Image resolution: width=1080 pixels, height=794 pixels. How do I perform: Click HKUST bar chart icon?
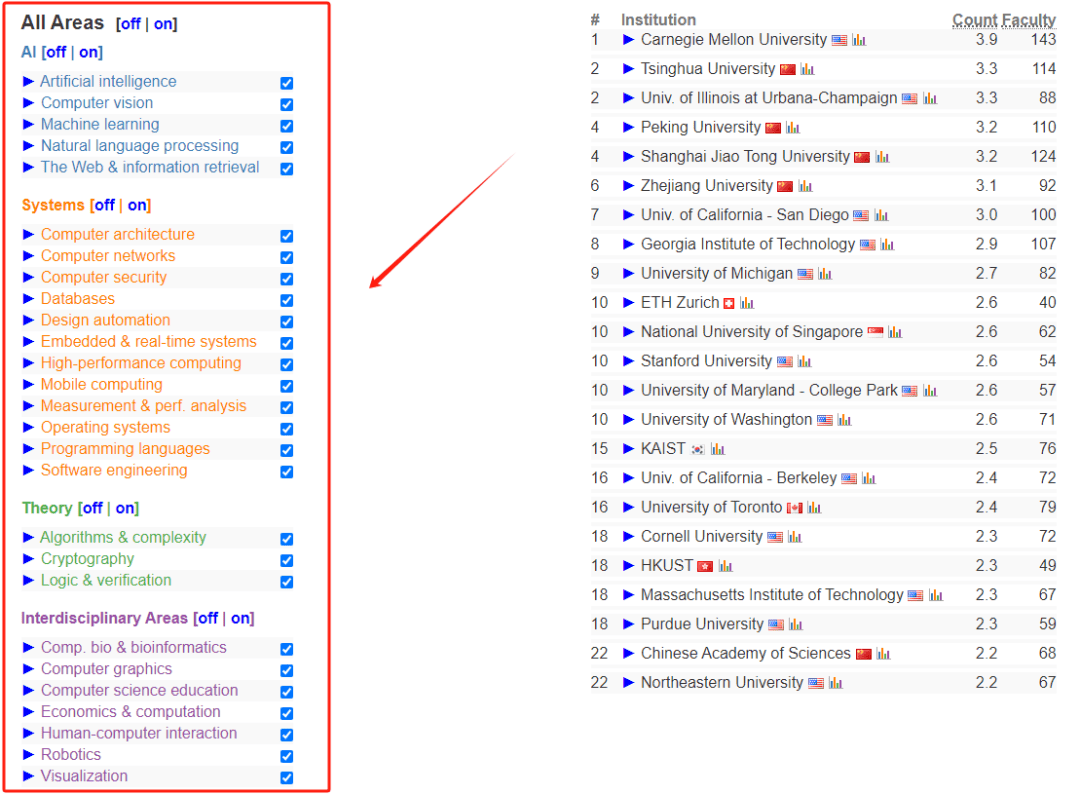pyautogui.click(x=725, y=566)
